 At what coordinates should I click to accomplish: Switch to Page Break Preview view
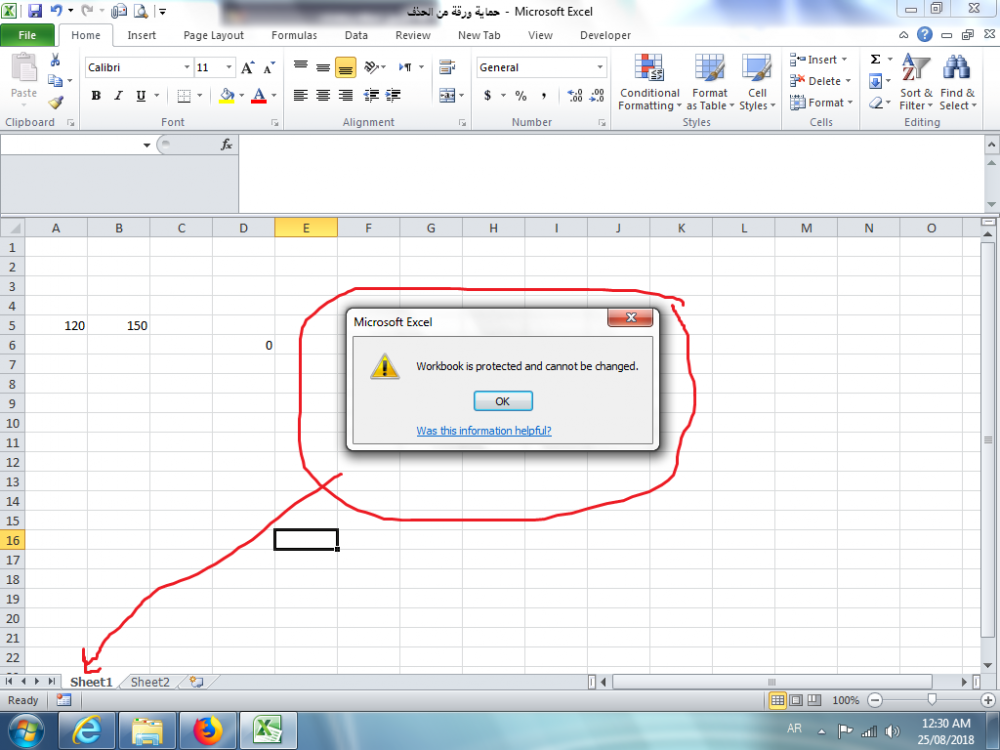coord(814,700)
